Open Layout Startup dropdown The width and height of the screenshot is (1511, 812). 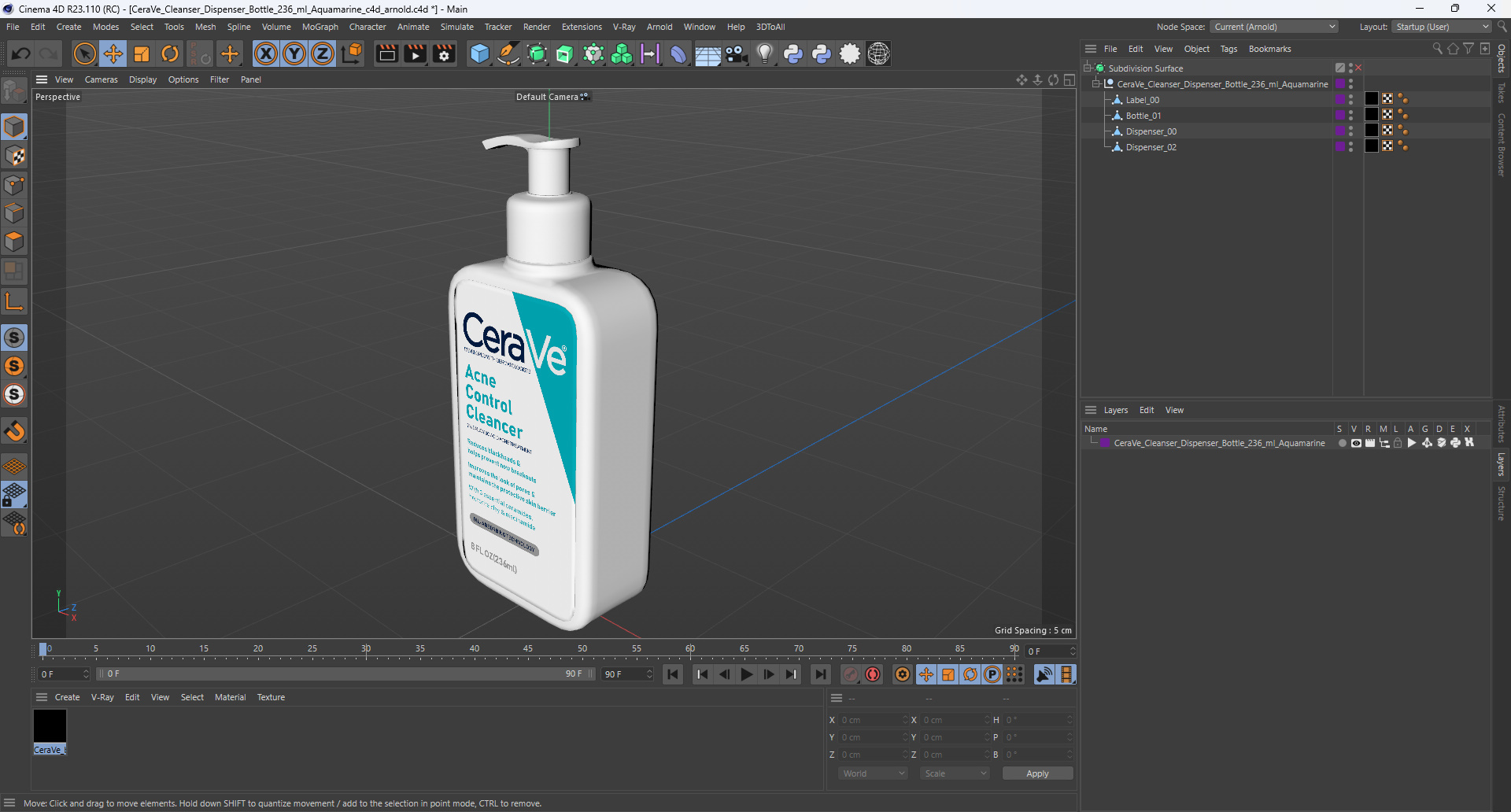click(x=1442, y=27)
